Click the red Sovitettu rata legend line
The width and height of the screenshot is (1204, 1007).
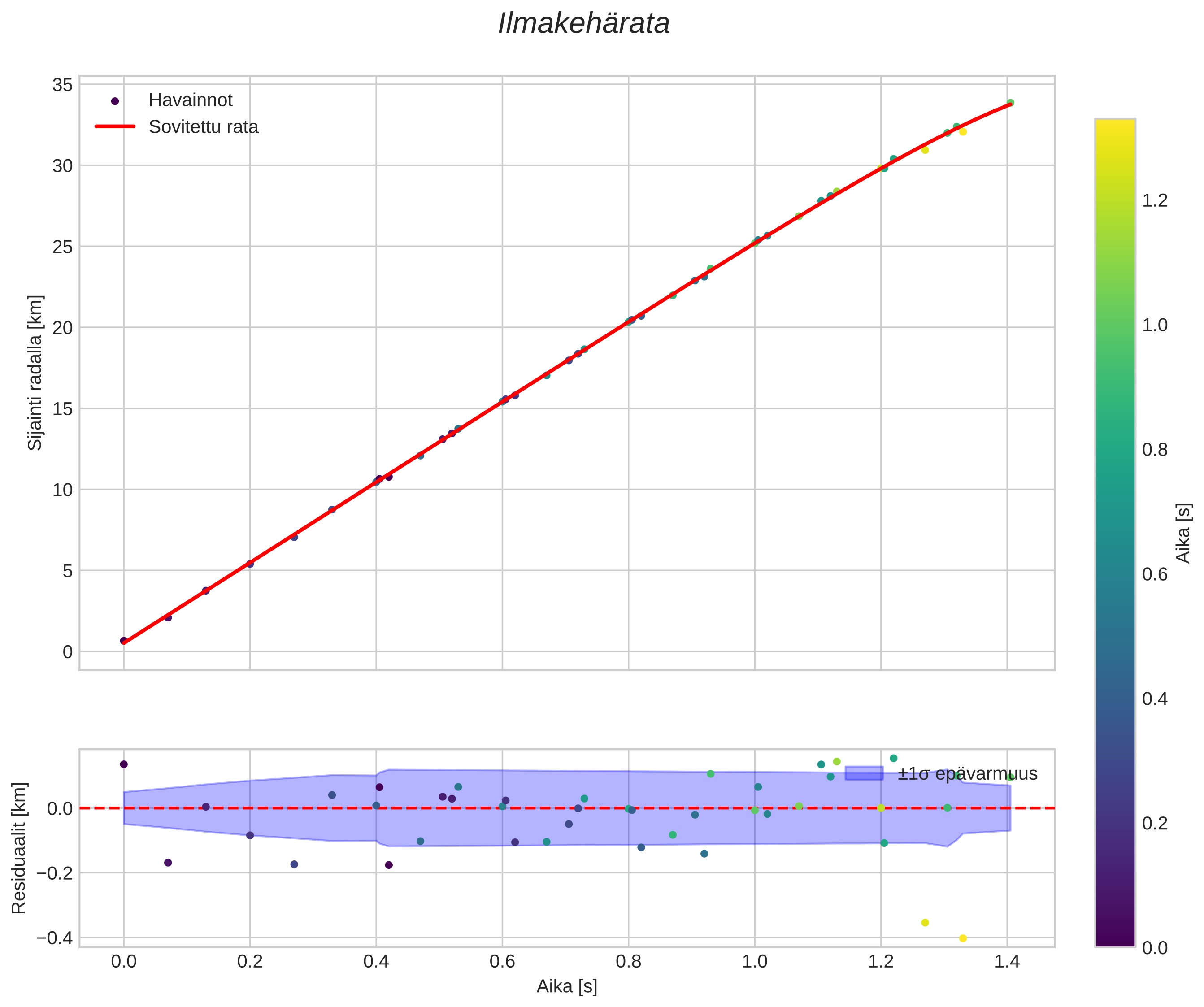115,127
